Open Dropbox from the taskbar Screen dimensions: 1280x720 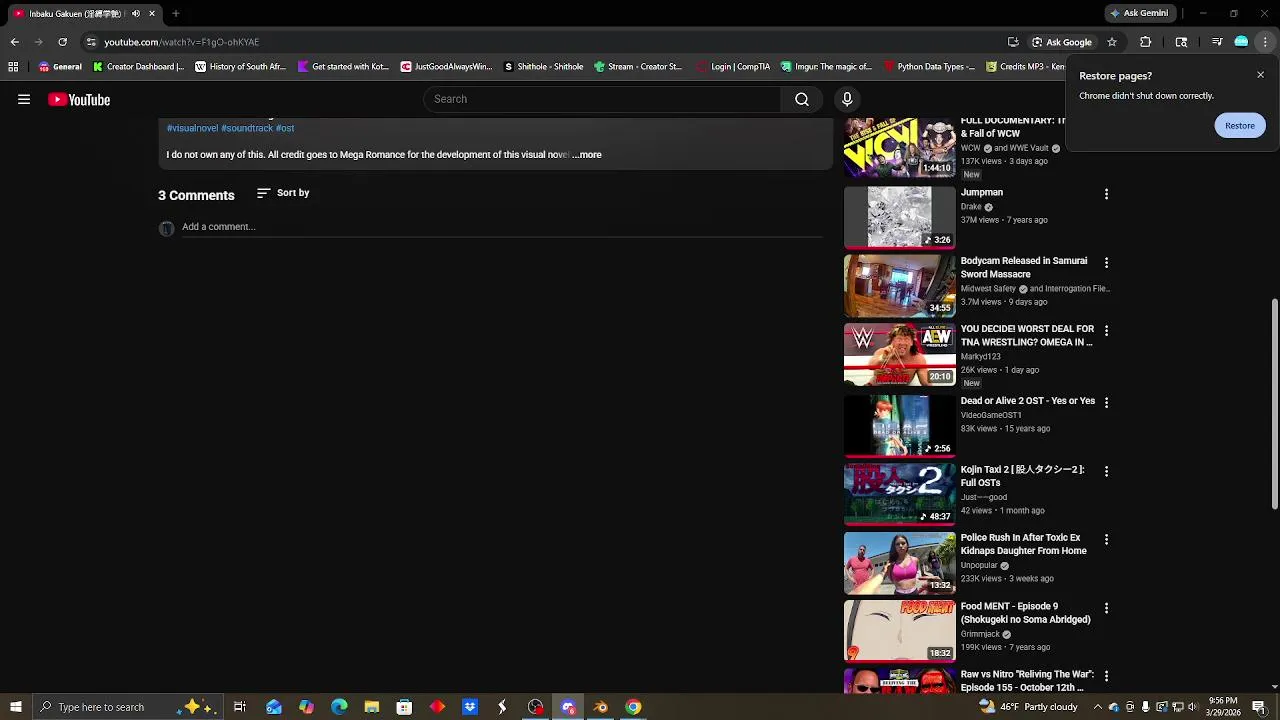tap(470, 707)
